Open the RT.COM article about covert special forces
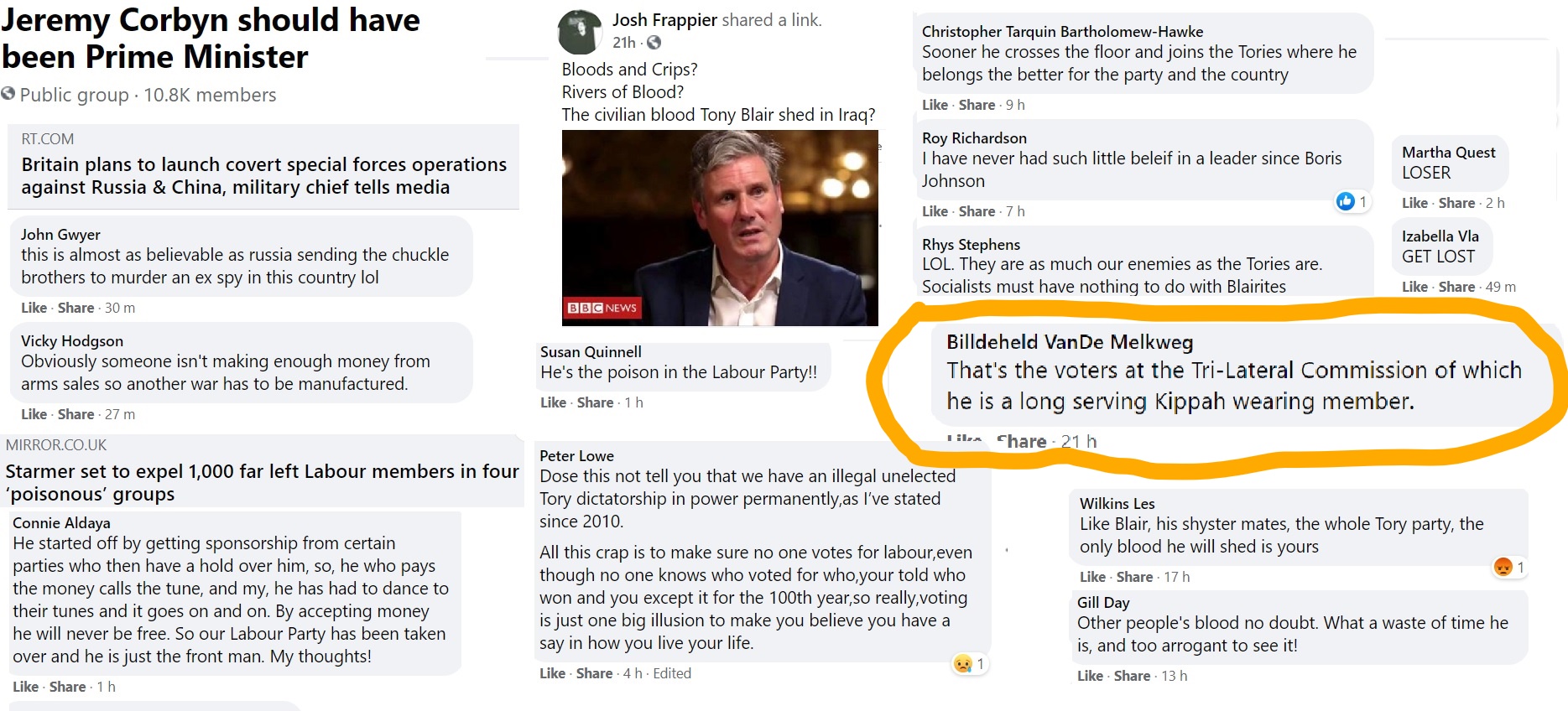Image resolution: width=1568 pixels, height=711 pixels. [263, 175]
